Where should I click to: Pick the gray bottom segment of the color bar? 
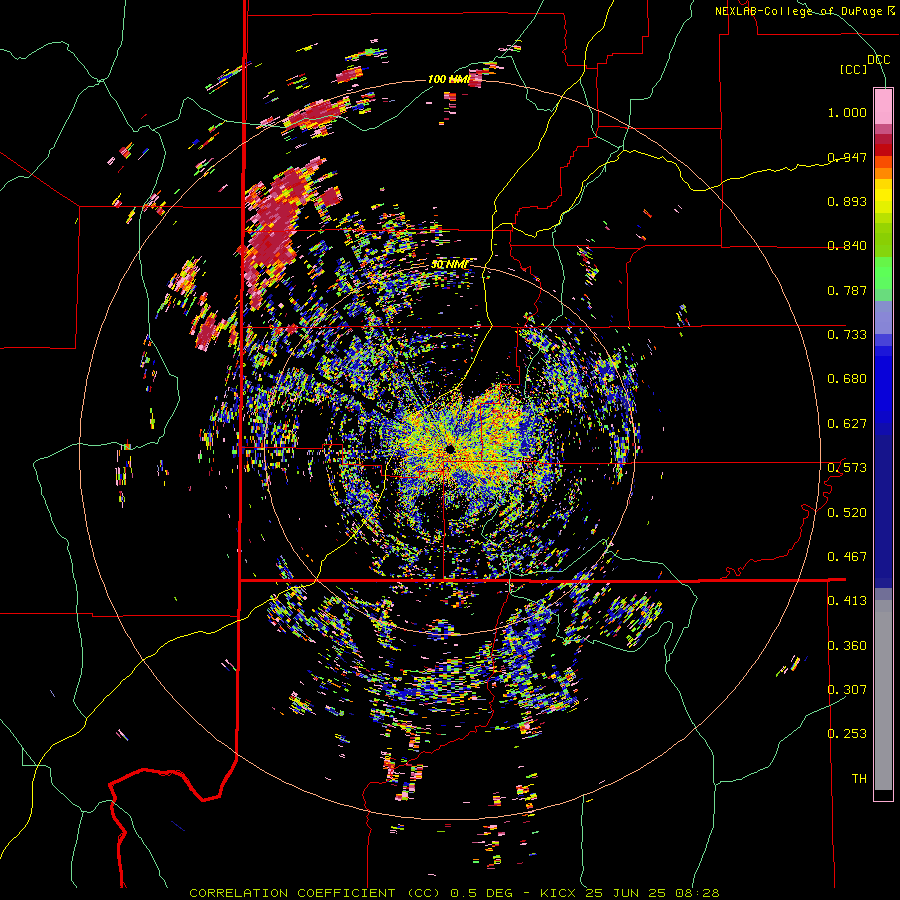[x=883, y=695]
